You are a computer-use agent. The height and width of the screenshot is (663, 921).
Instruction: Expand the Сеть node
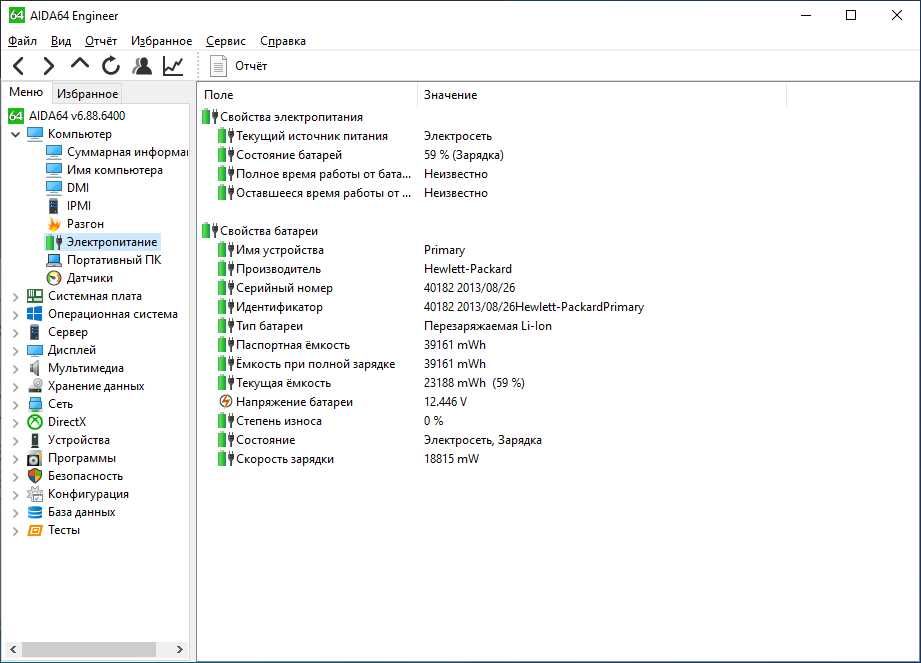[16, 405]
